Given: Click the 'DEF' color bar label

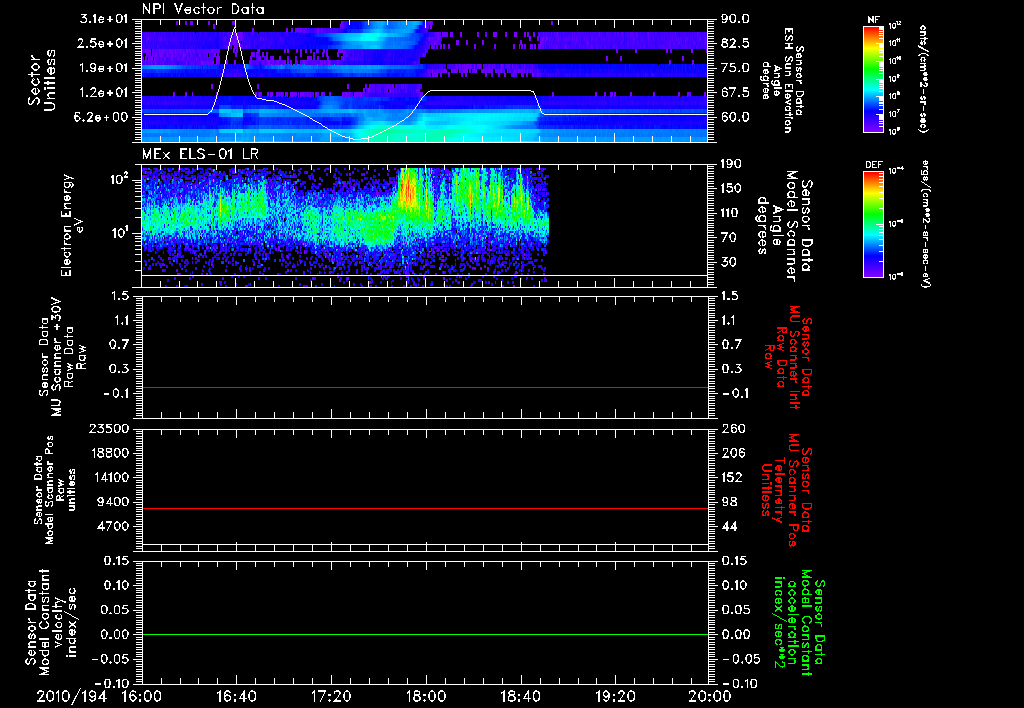Looking at the screenshot, I should [x=873, y=165].
